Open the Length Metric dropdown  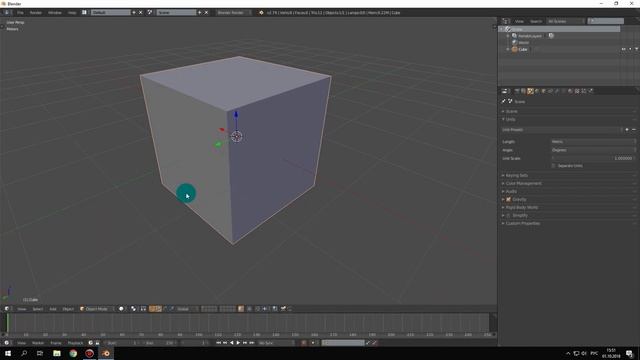(593, 142)
